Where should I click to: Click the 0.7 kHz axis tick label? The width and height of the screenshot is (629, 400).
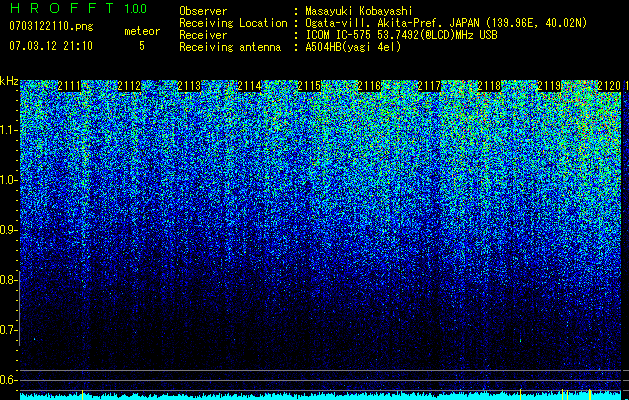pos(8,330)
